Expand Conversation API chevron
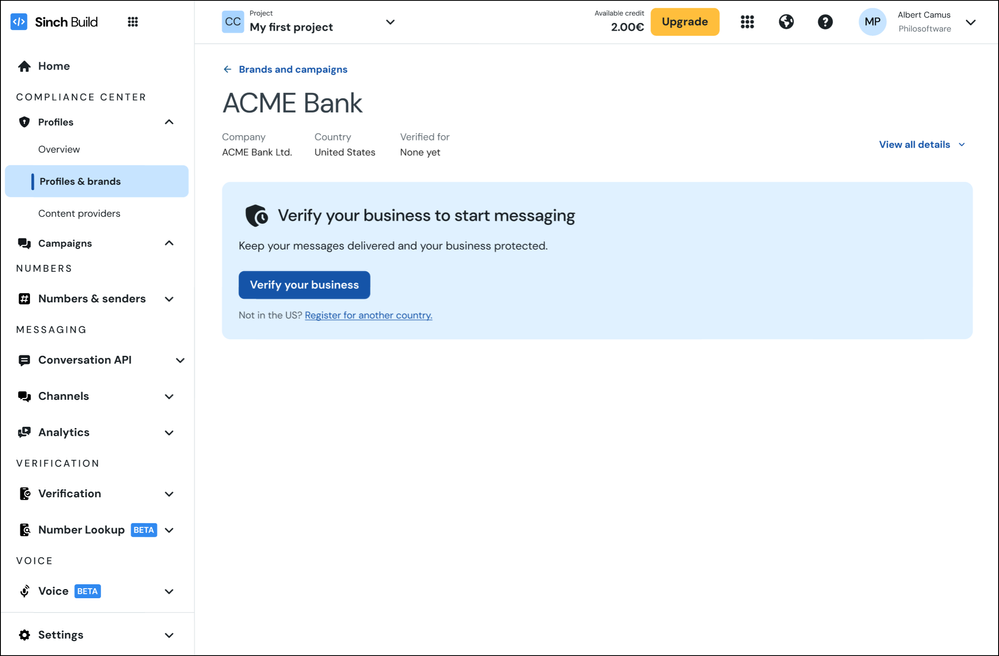This screenshot has width=999, height=656. coord(180,360)
